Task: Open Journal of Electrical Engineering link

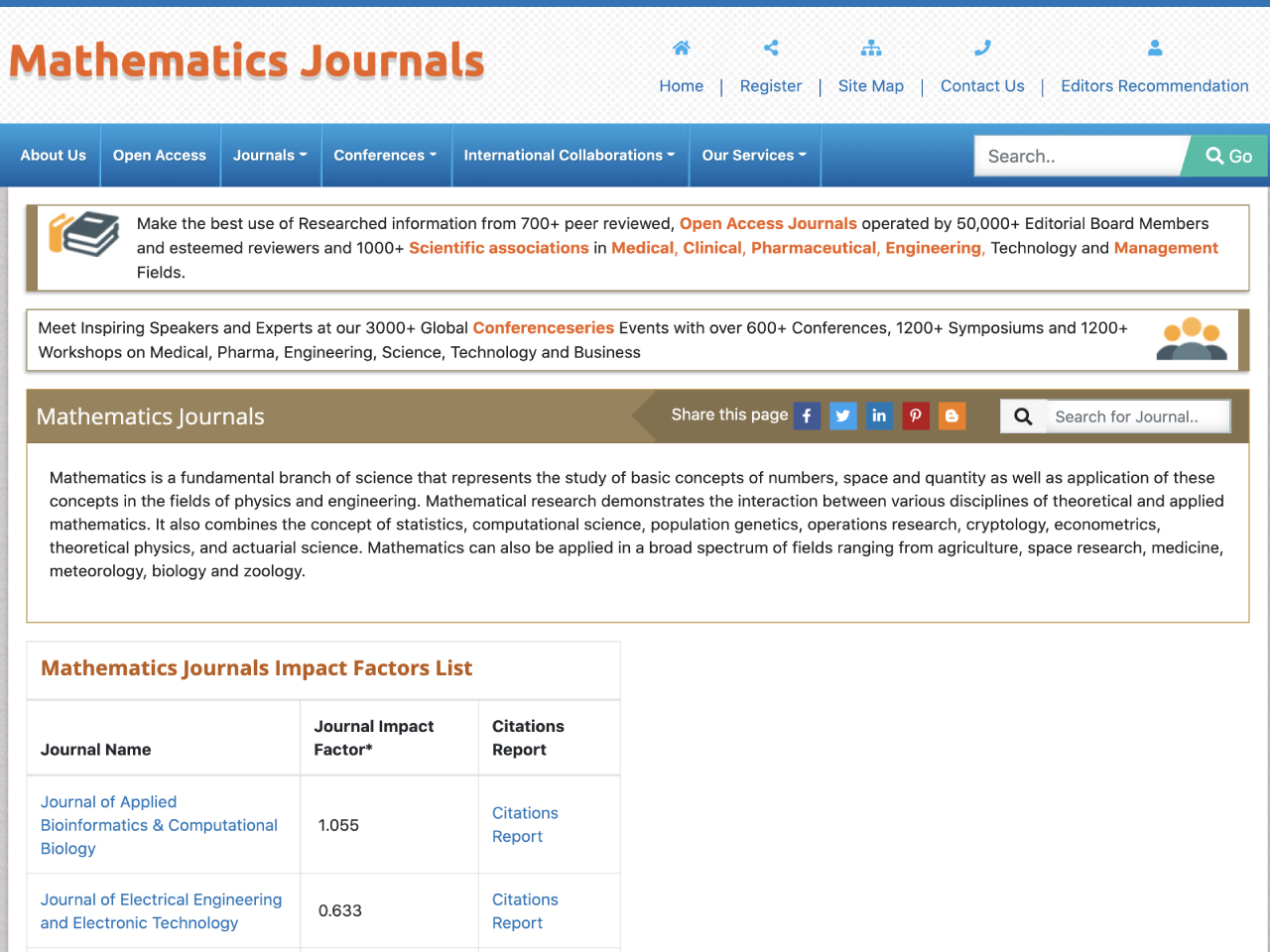Action: [x=161, y=911]
